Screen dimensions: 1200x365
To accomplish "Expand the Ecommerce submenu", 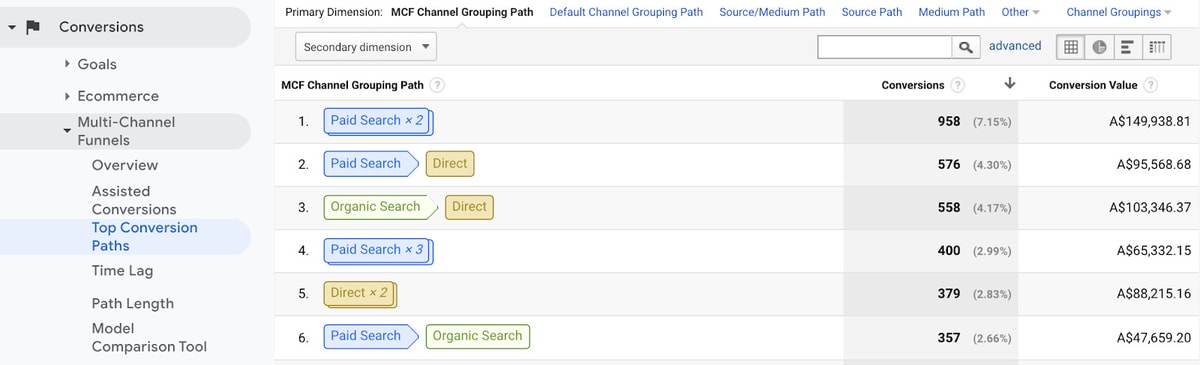I will point(67,96).
